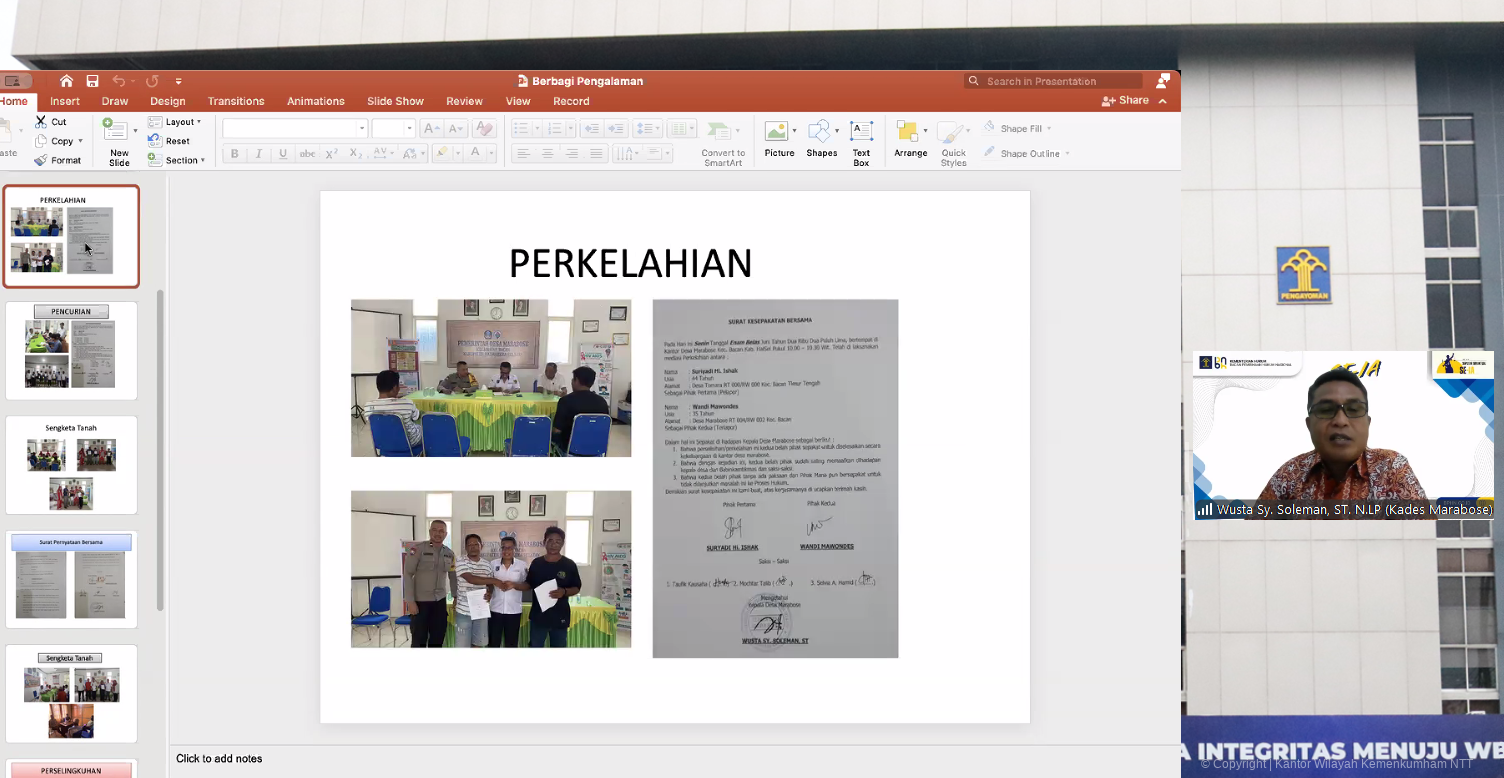Viewport: 1504px width, 778px height.
Task: Open the Section dropdown menu
Action: click(x=177, y=160)
